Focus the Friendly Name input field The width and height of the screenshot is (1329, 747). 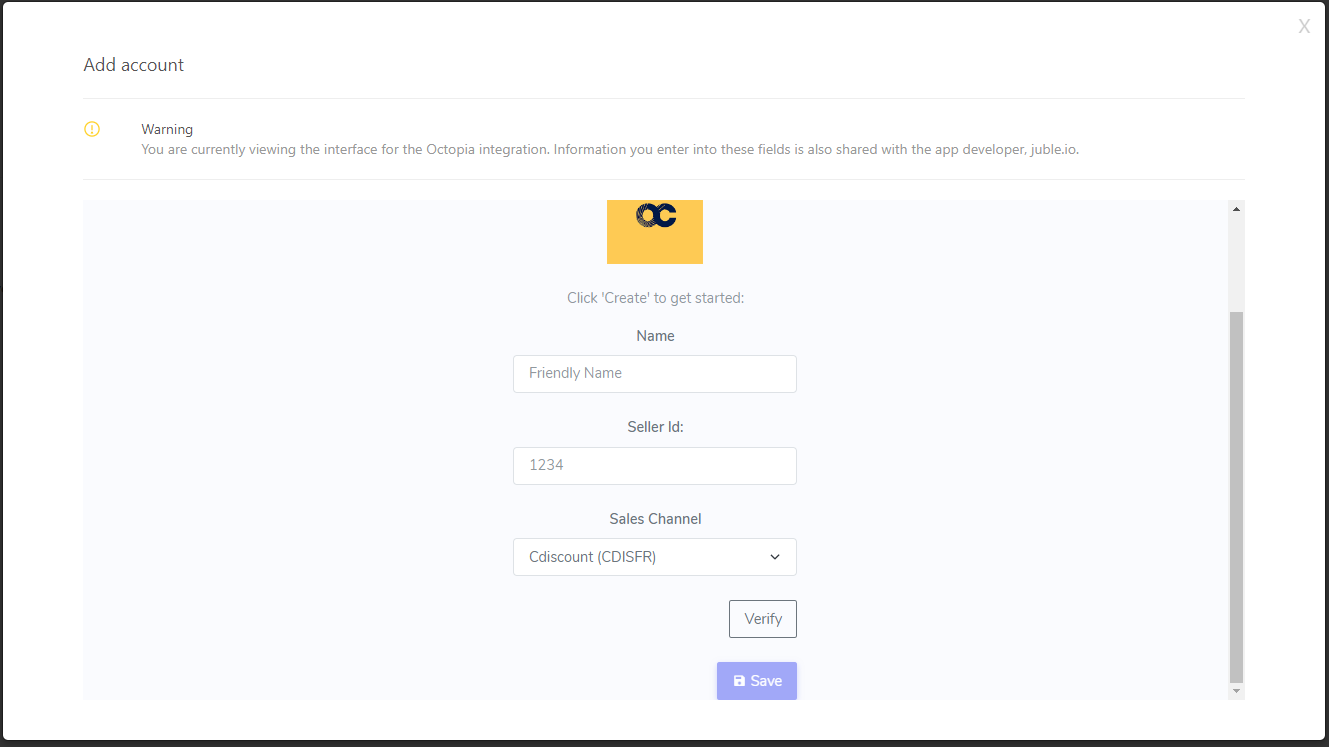[x=654, y=374]
